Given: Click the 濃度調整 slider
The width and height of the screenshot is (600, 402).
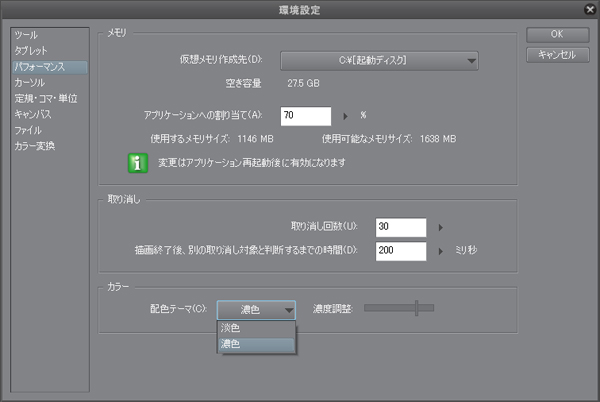Looking at the screenshot, I should click(x=399, y=309).
